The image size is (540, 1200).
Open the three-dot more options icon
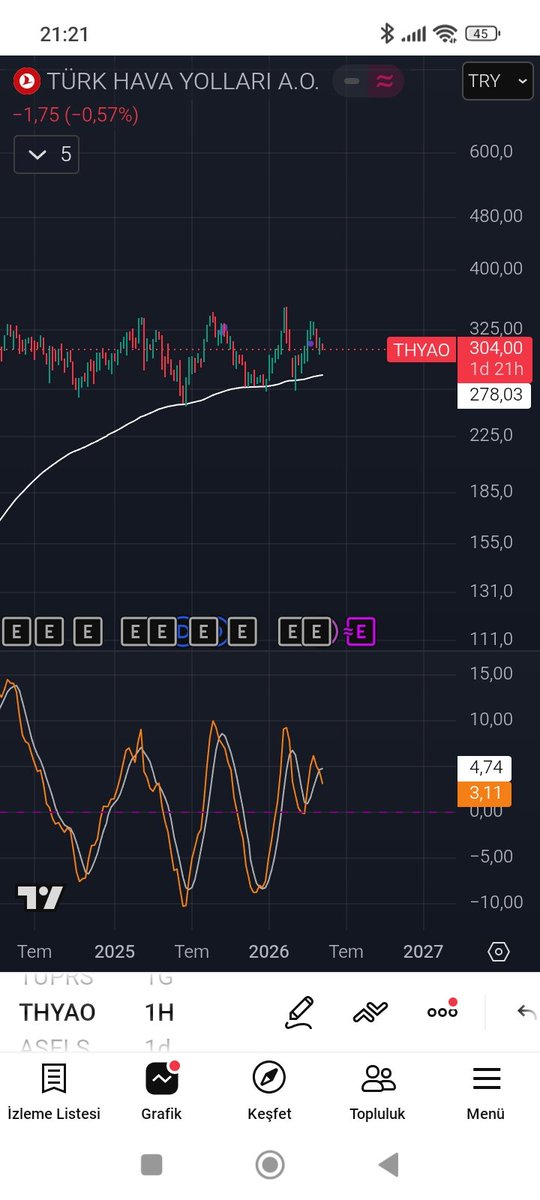click(x=442, y=1010)
